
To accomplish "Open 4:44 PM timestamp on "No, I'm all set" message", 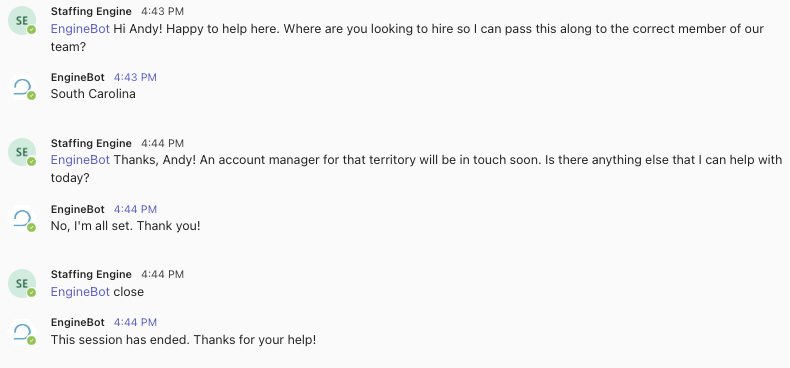I will [135, 209].
